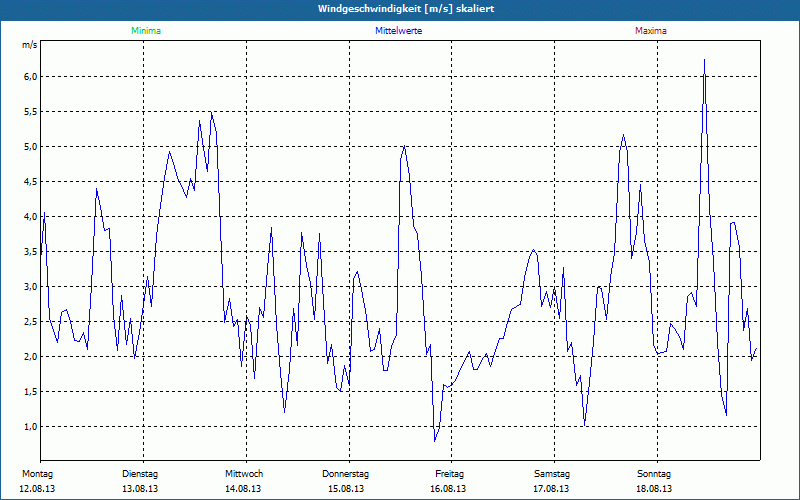
Task: Click the 4,5 y-axis value
Action: [x=31, y=182]
